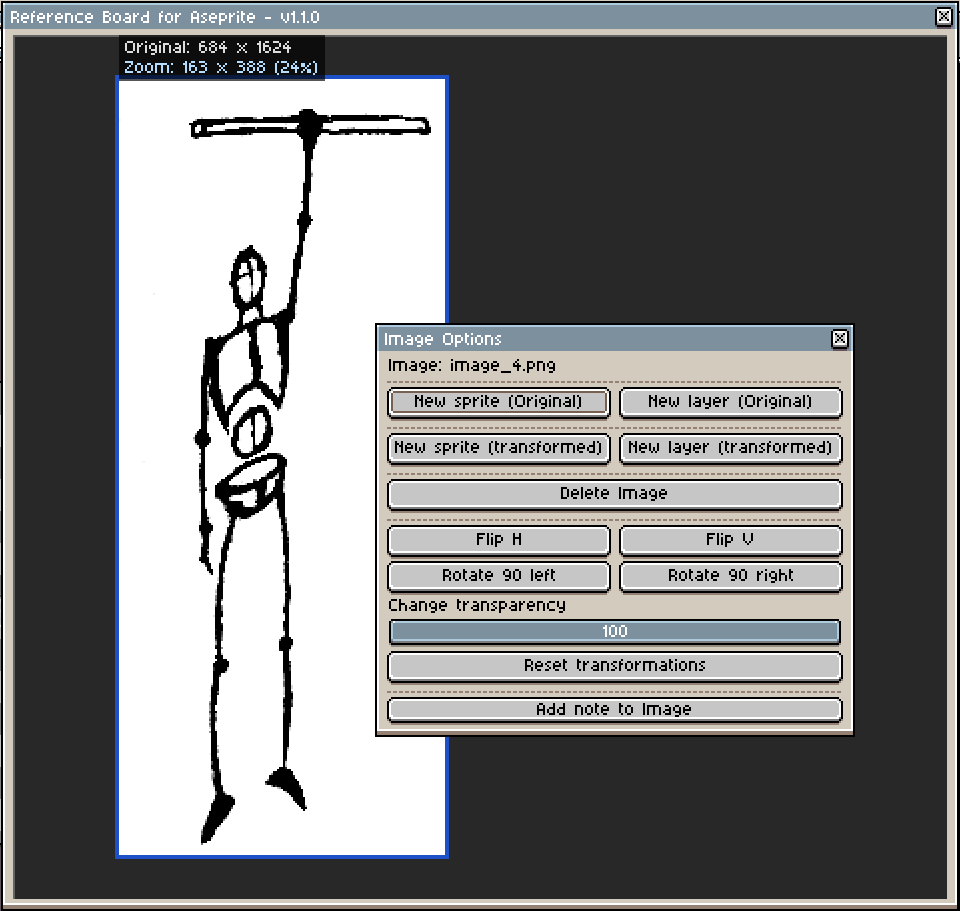The height and width of the screenshot is (911, 960).
Task: Create New sprite (transformed)
Action: (498, 448)
